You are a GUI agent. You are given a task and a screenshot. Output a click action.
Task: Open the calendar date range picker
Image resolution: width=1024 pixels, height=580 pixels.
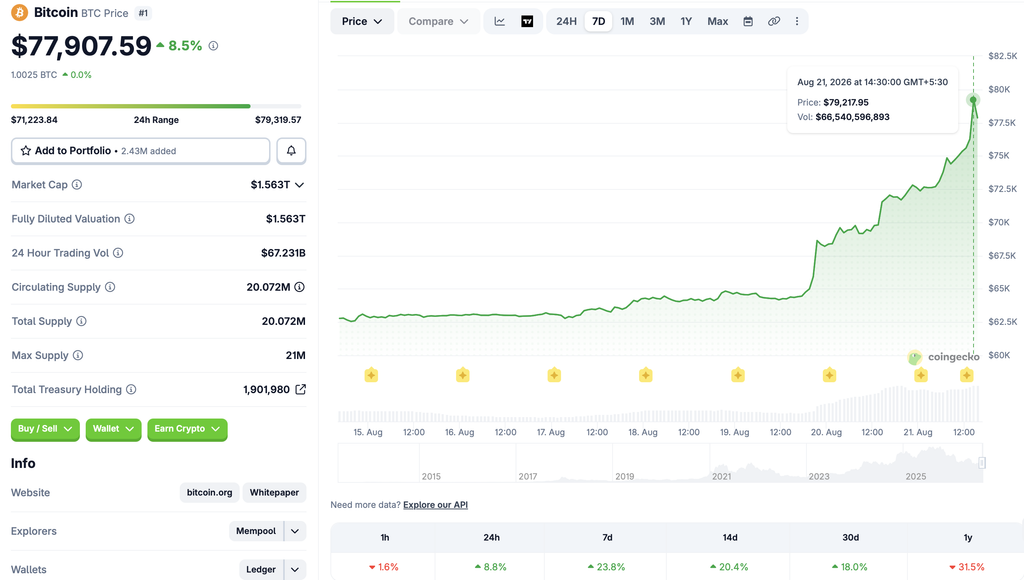tap(748, 22)
